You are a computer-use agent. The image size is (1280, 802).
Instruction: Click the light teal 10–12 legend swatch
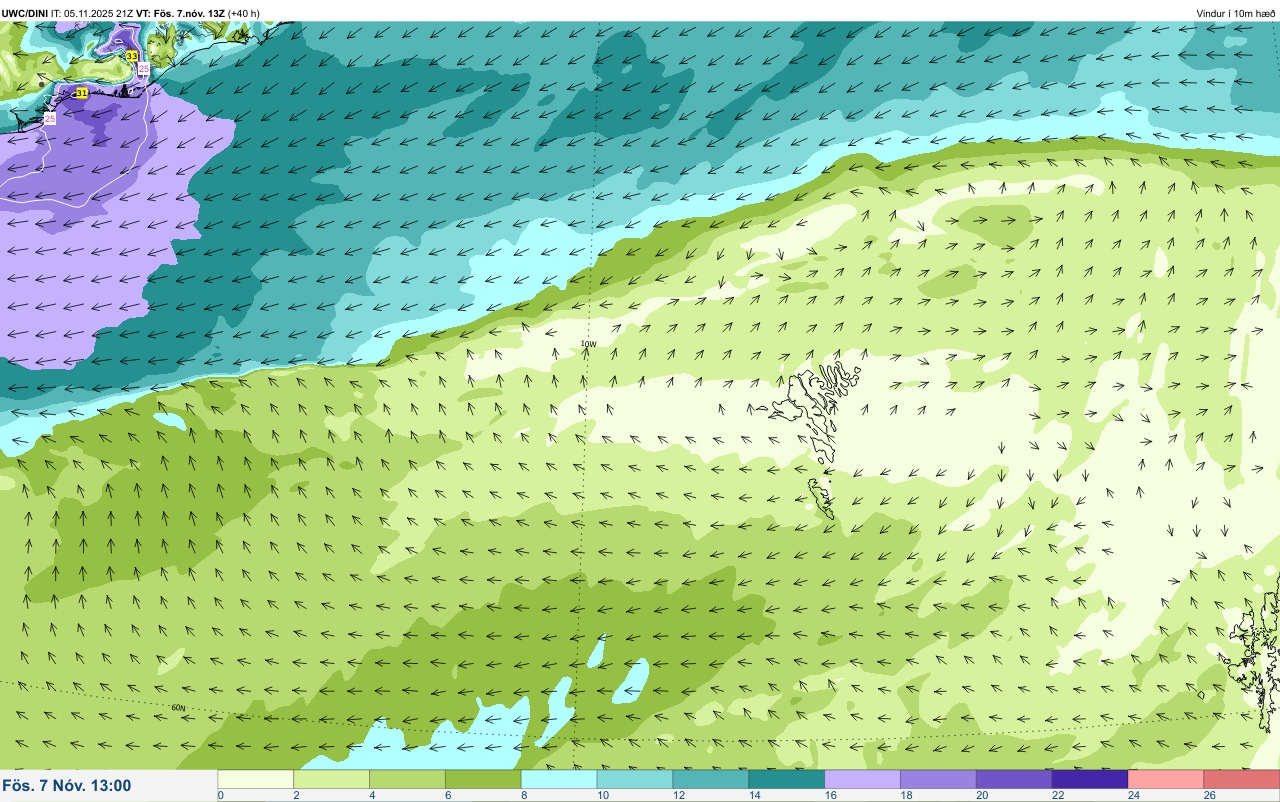pos(635,779)
